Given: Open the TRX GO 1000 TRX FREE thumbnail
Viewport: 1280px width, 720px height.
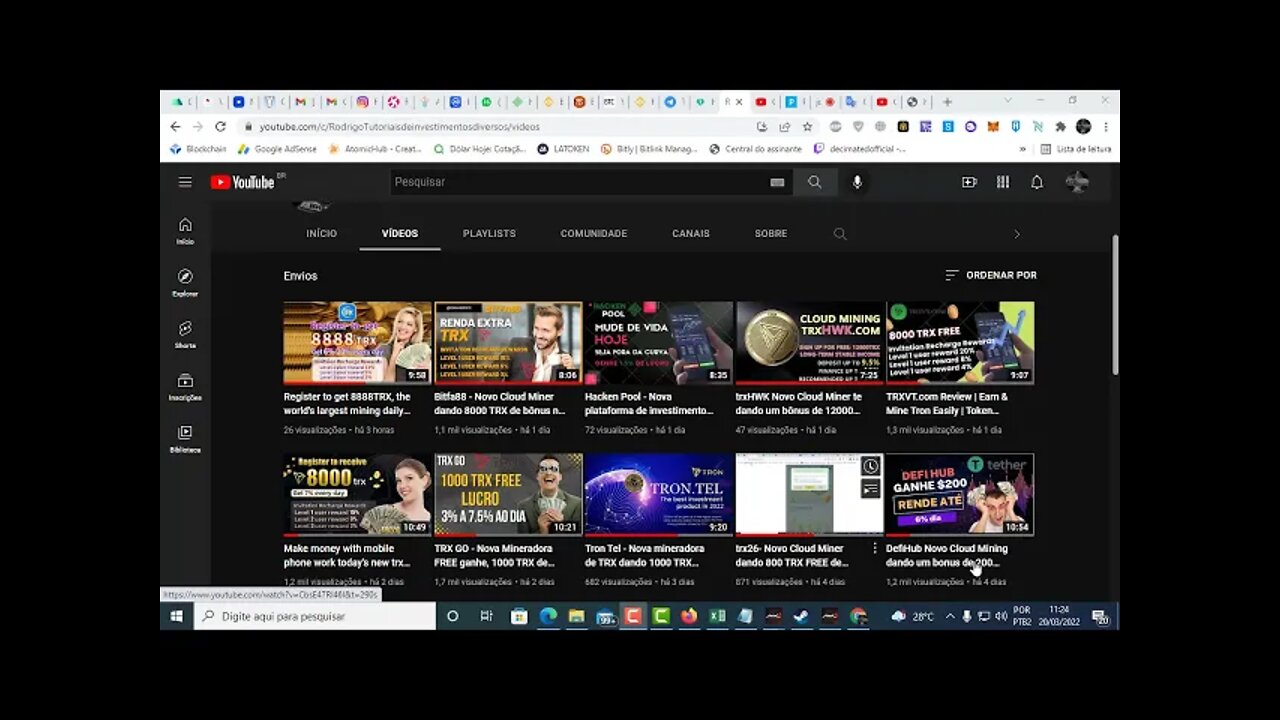Looking at the screenshot, I should click(x=508, y=494).
